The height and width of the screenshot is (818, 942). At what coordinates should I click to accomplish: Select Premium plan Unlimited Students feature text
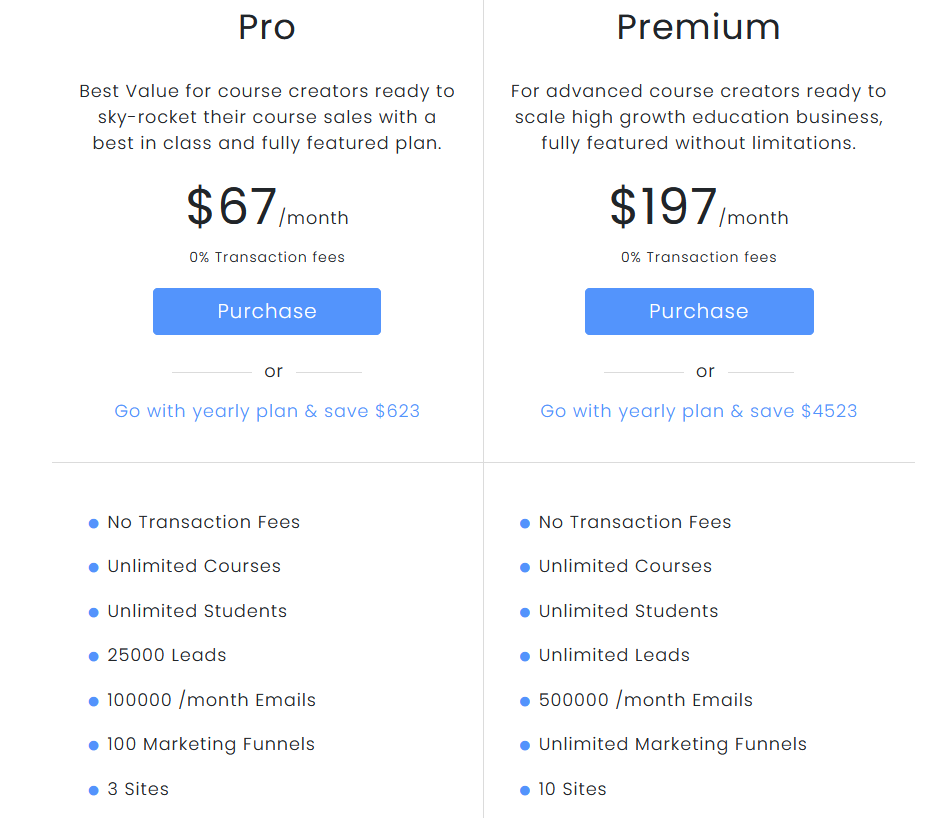tap(628, 611)
